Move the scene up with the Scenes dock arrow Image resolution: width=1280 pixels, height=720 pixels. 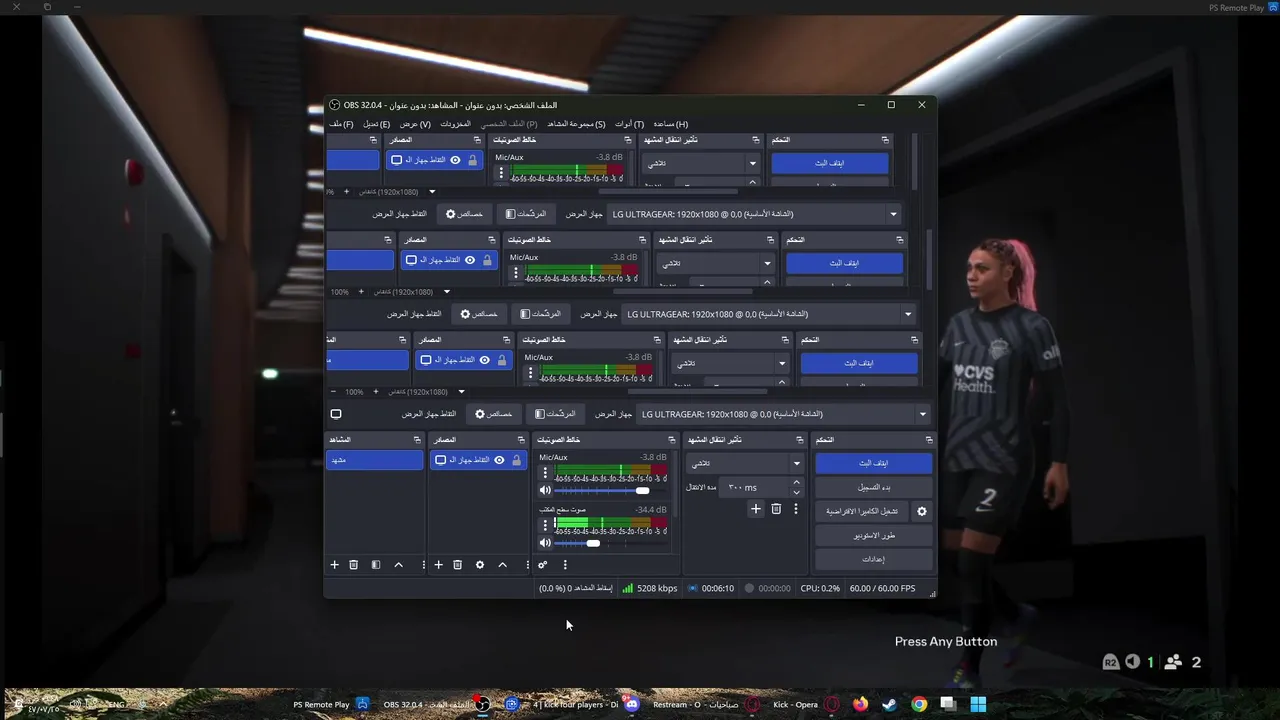point(398,565)
